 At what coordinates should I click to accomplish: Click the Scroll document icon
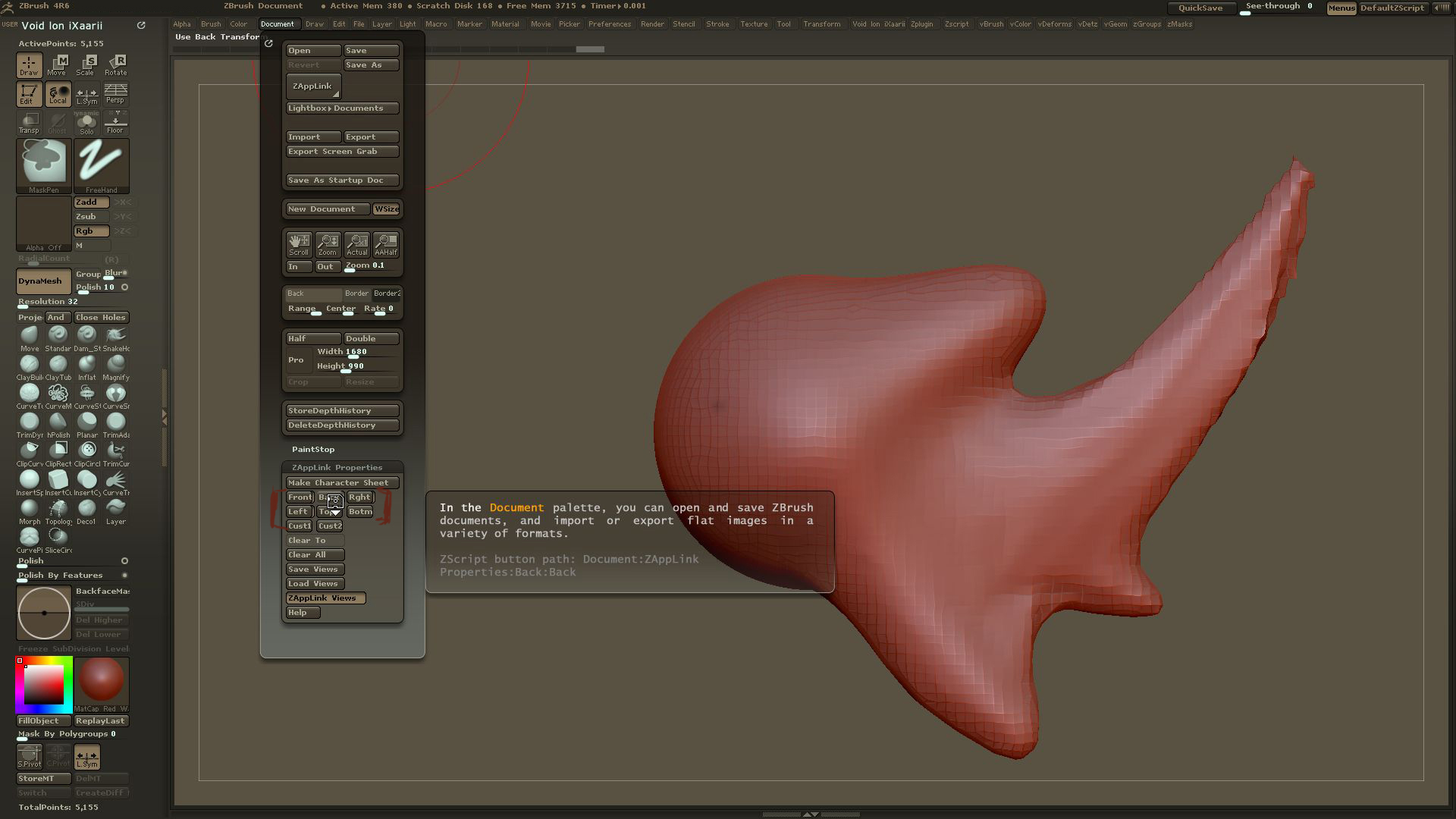(299, 245)
